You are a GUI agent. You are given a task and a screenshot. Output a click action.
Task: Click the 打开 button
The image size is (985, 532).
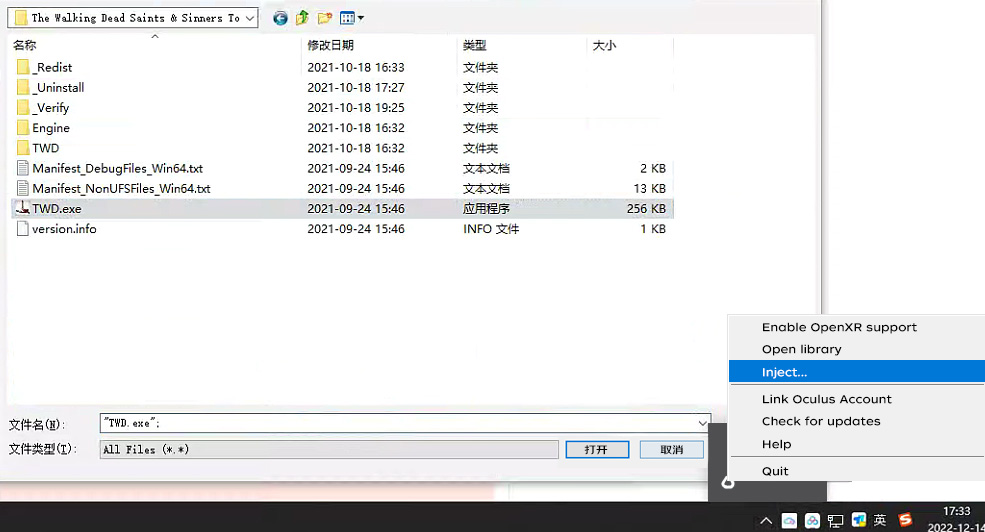tap(597, 450)
